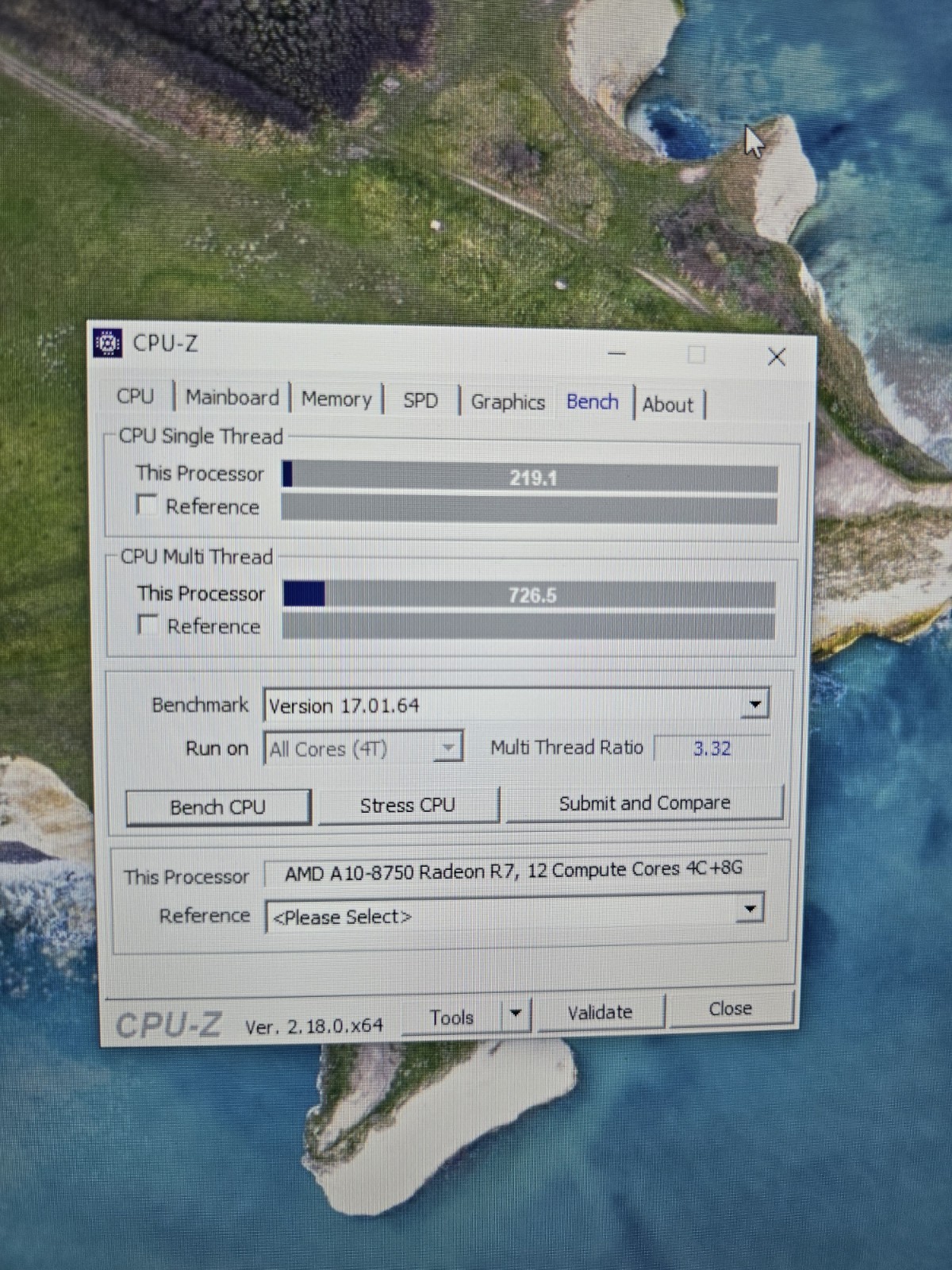The image size is (952, 1270).
Task: Enable Reference checkbox under CPU Single Thread
Action: [x=147, y=505]
